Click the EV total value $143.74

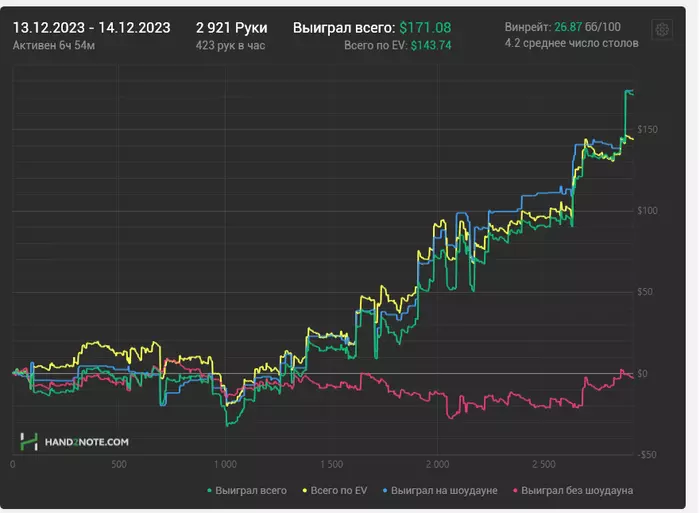(431, 46)
